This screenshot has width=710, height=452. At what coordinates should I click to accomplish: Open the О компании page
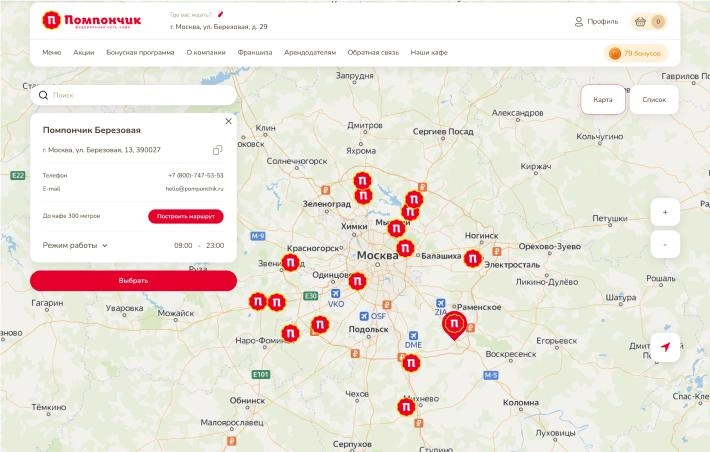point(206,53)
